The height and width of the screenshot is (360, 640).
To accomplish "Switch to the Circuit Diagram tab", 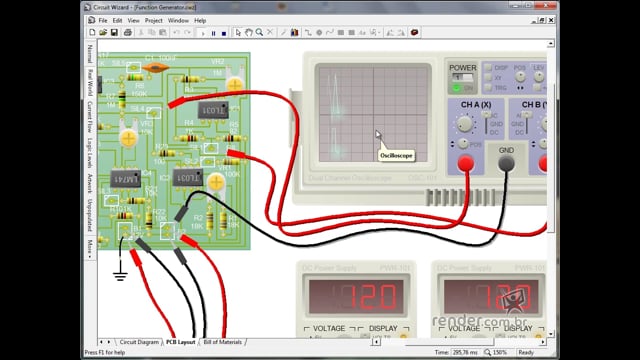I will [x=139, y=342].
